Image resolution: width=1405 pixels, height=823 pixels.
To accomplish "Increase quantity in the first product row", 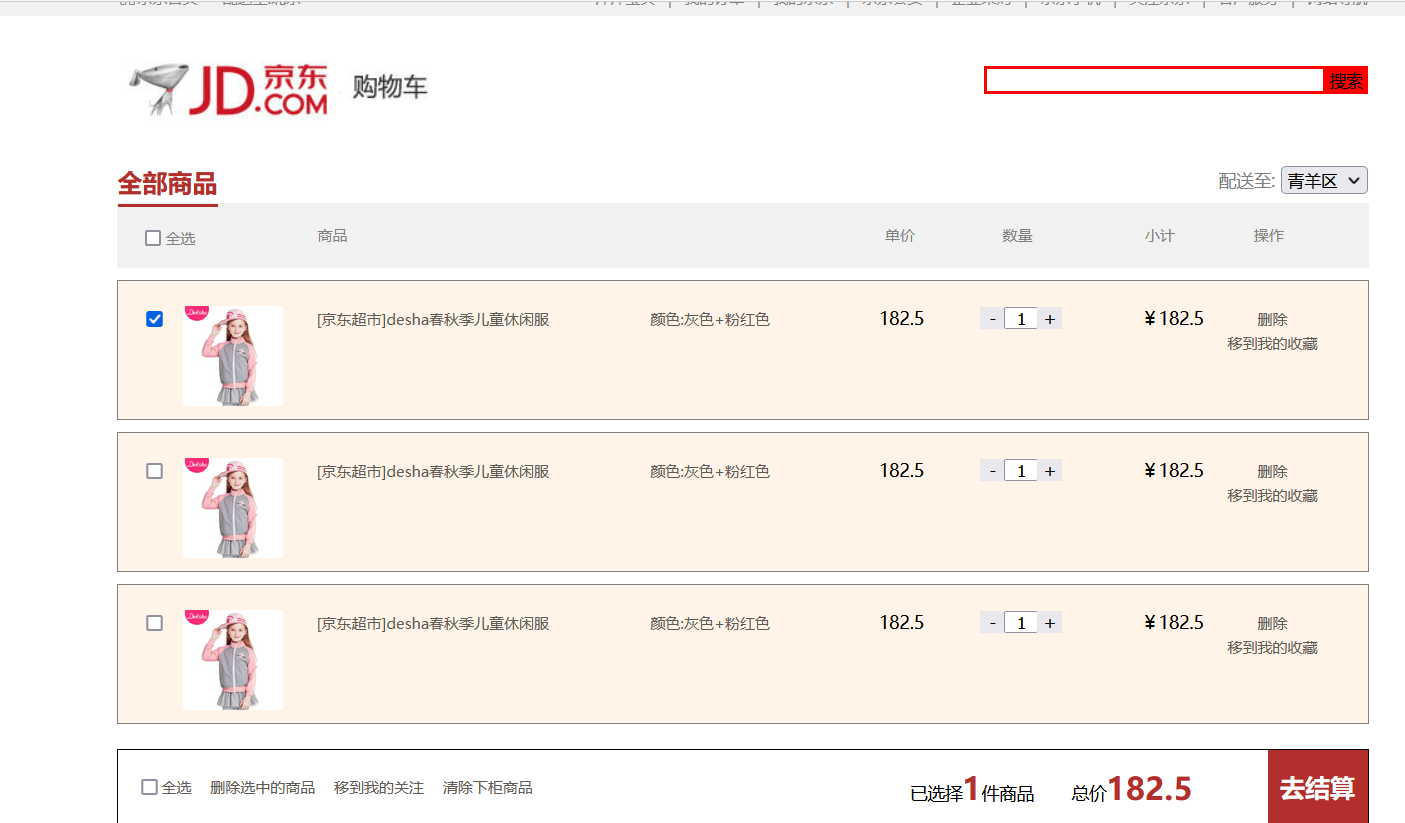I will (1049, 319).
